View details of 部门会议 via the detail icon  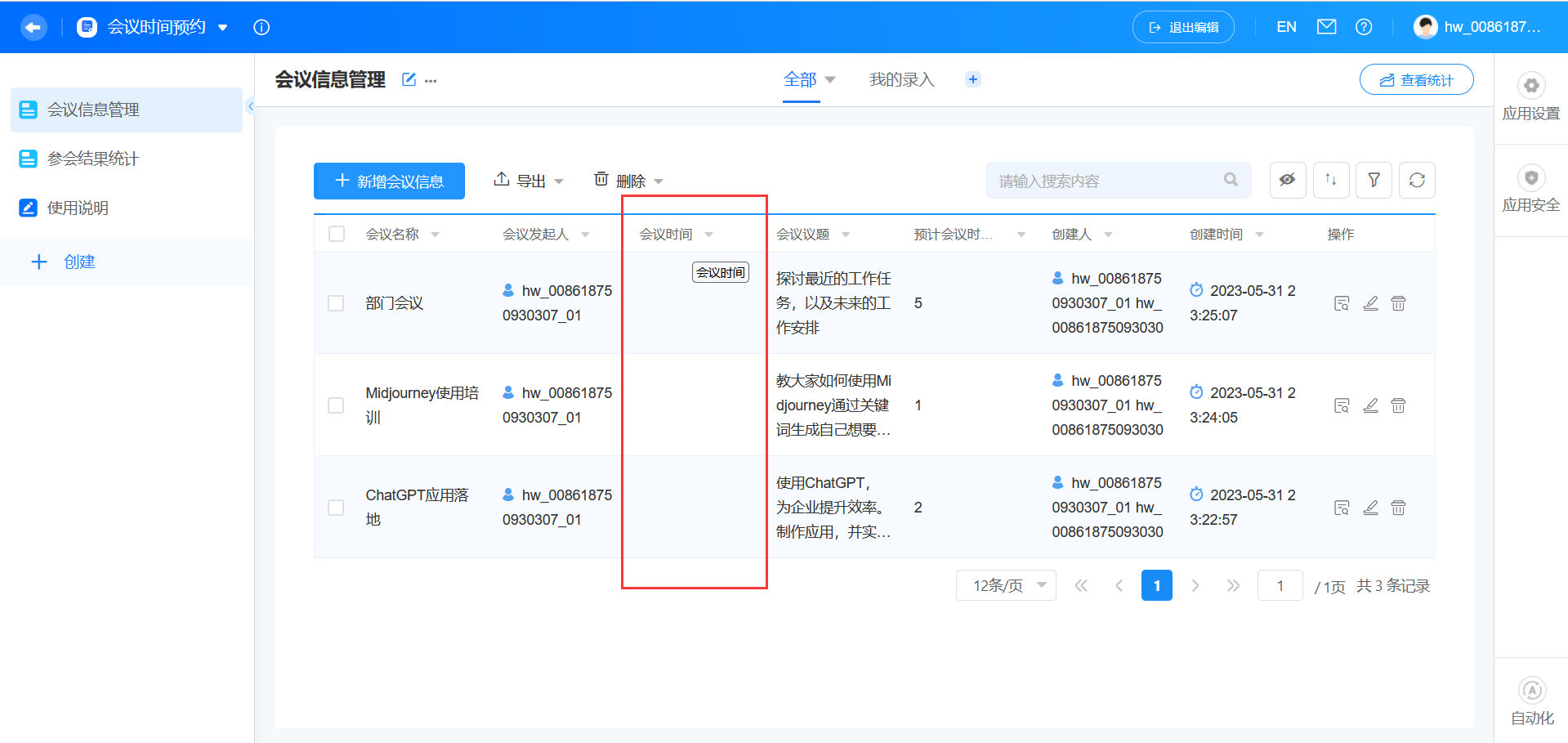[1342, 302]
